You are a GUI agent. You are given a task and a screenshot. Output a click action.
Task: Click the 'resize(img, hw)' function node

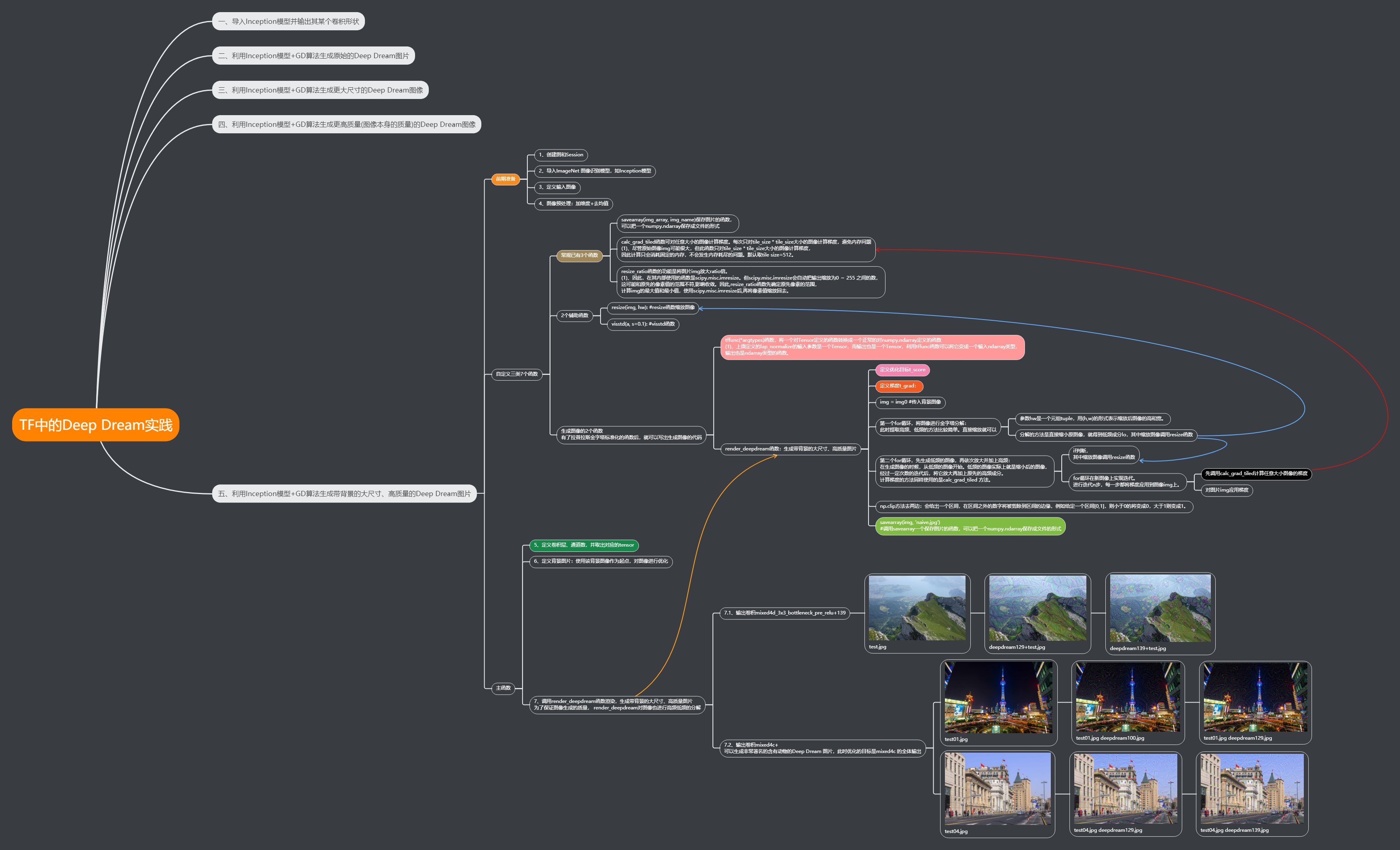[x=652, y=308]
